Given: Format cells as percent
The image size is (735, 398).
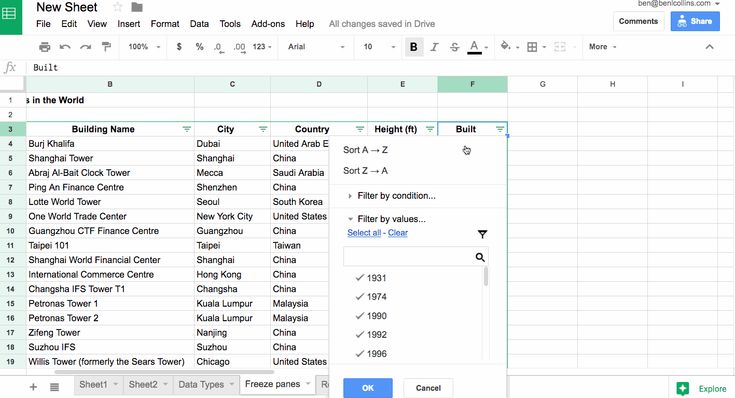Looking at the screenshot, I should click(x=199, y=47).
